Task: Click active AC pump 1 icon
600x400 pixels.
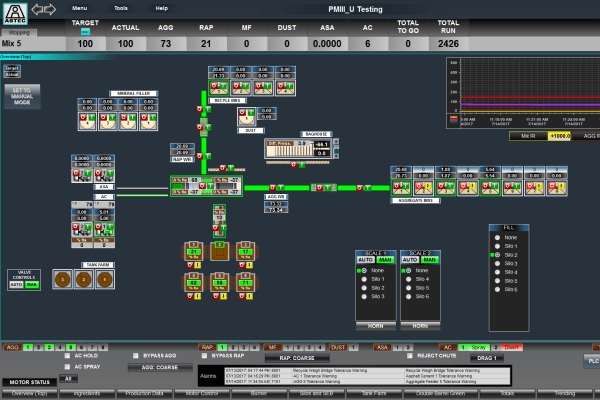Action: (104, 230)
